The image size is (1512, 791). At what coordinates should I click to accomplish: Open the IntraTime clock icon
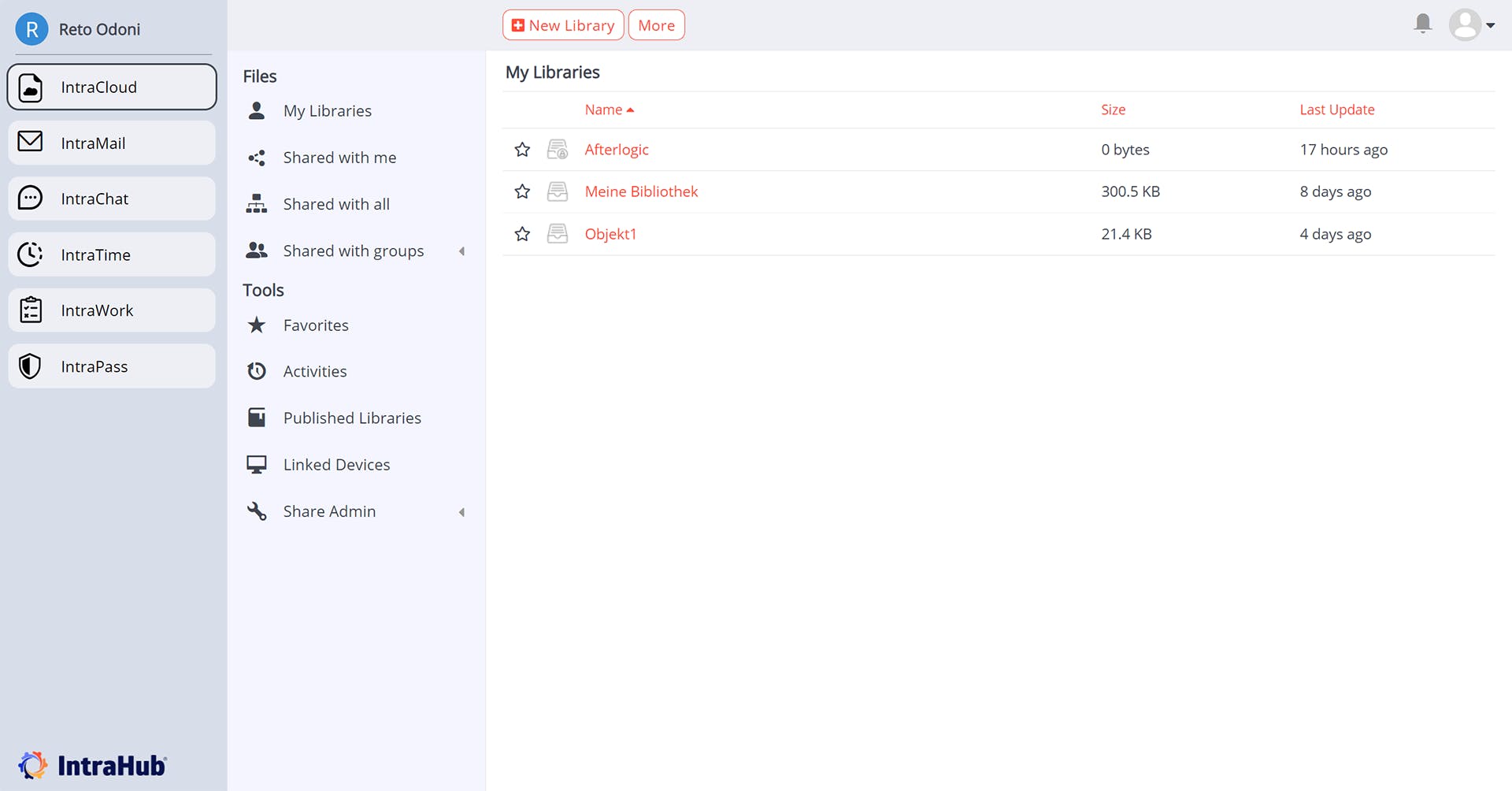click(30, 254)
